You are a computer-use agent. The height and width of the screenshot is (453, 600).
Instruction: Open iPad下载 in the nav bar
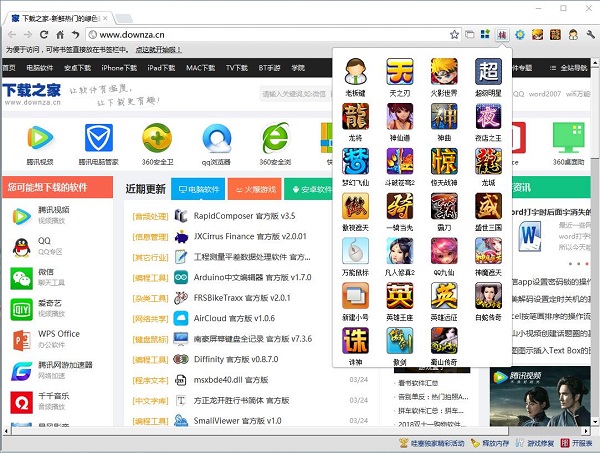click(x=161, y=68)
